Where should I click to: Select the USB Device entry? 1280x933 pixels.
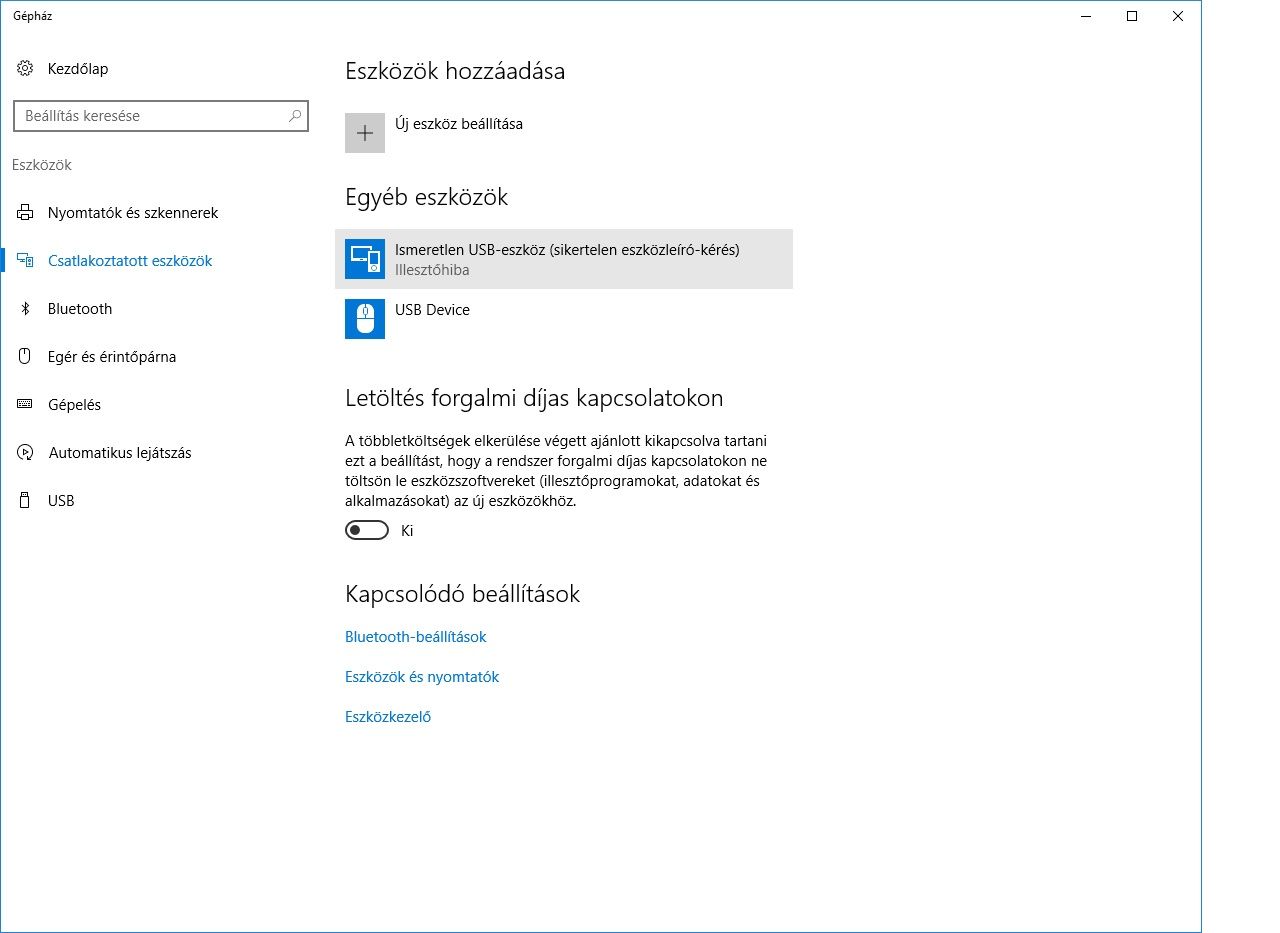(x=564, y=319)
